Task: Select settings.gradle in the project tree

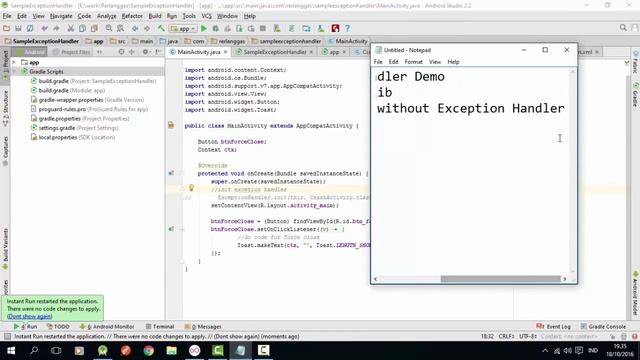Action: (x=75, y=128)
